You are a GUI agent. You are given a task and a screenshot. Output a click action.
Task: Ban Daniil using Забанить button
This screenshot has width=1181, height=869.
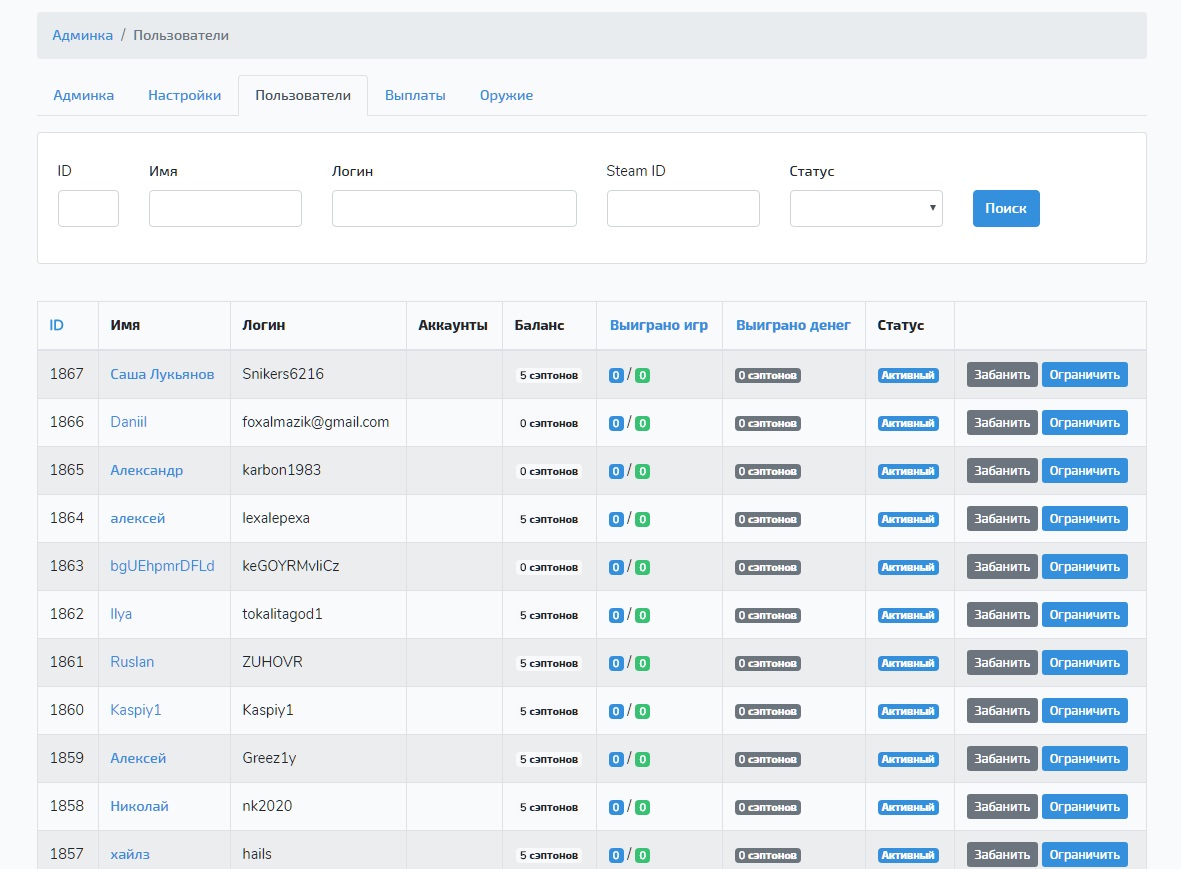pos(1002,422)
